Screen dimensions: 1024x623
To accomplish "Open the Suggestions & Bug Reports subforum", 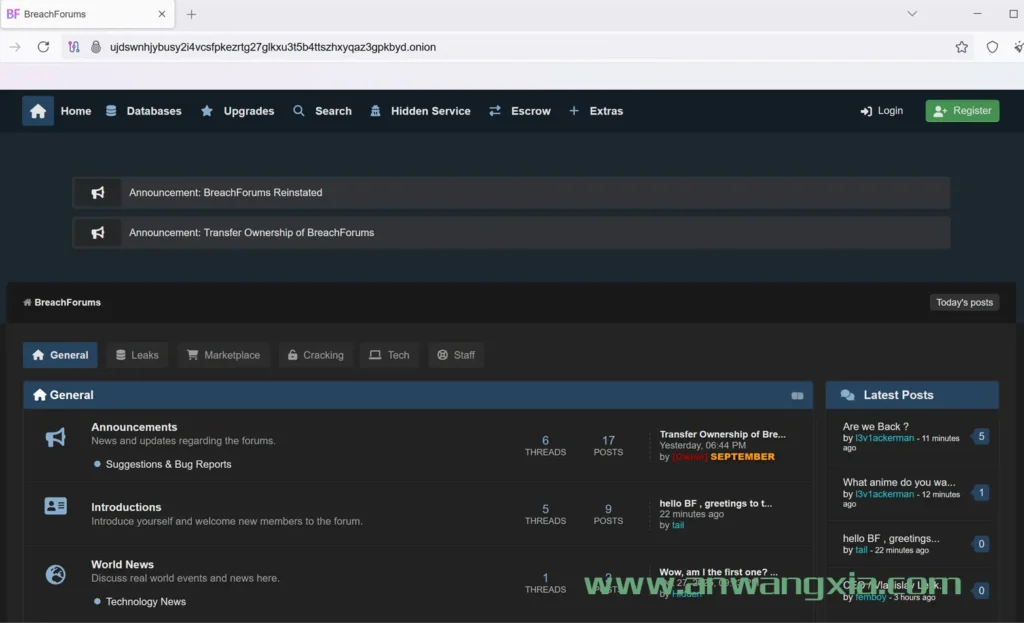I will coord(168,464).
